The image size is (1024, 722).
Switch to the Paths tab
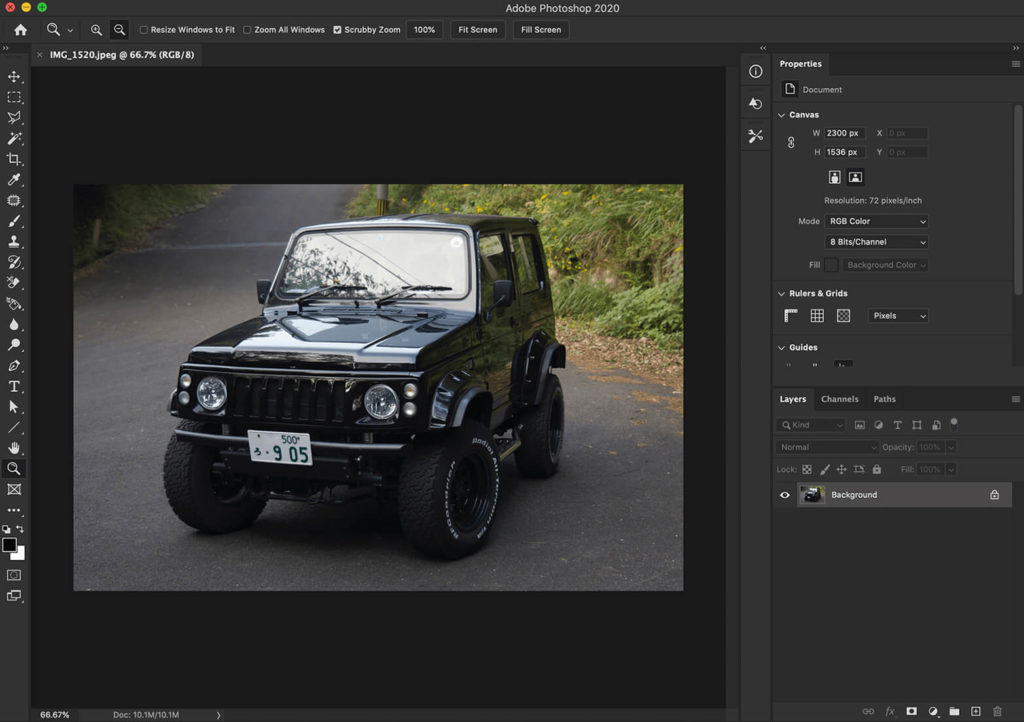tap(885, 400)
